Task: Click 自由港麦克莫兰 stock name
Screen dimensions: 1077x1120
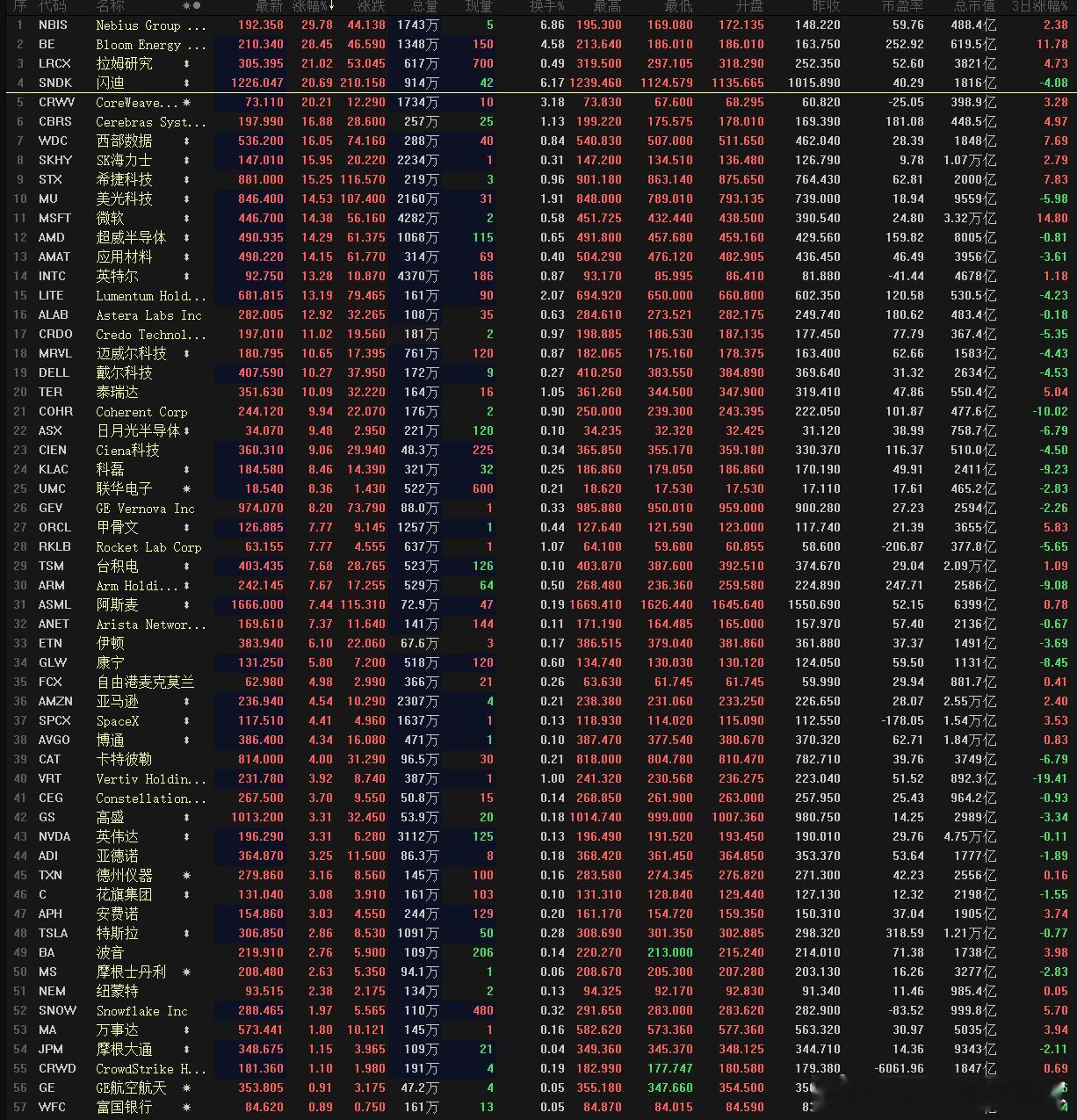Action: (145, 683)
